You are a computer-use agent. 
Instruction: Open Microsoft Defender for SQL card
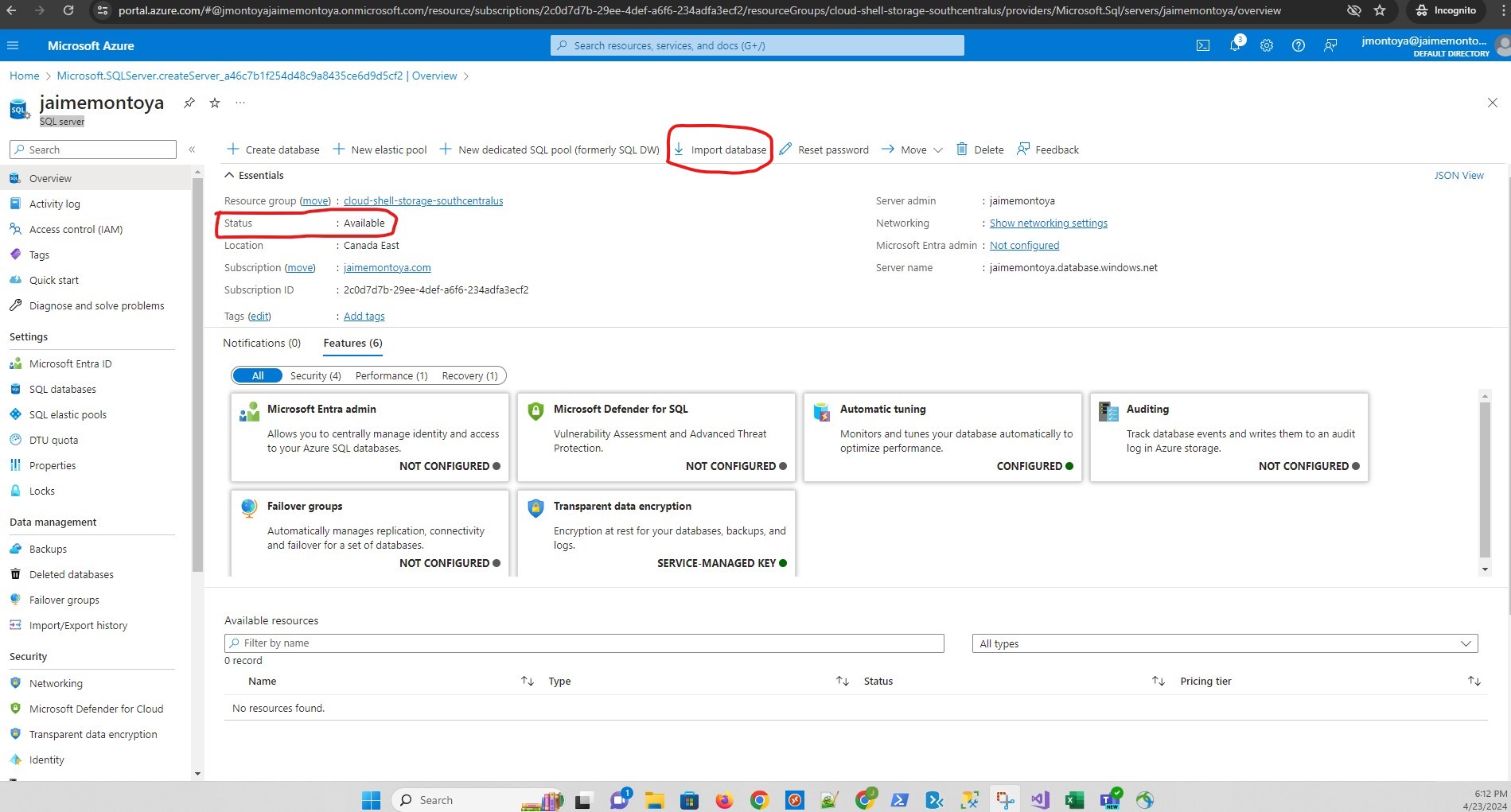656,437
